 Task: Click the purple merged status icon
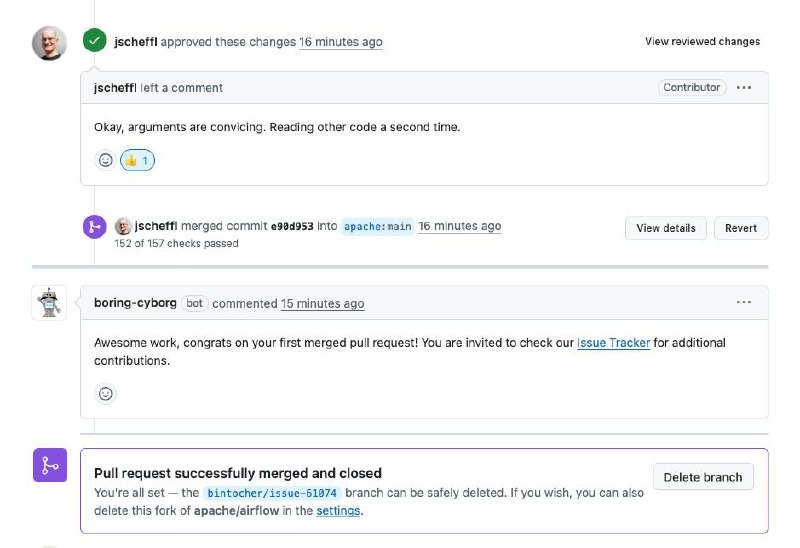pos(49,466)
